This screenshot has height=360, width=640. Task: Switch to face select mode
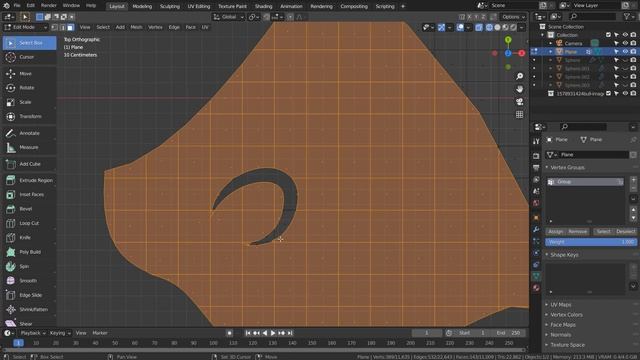[x=71, y=27]
